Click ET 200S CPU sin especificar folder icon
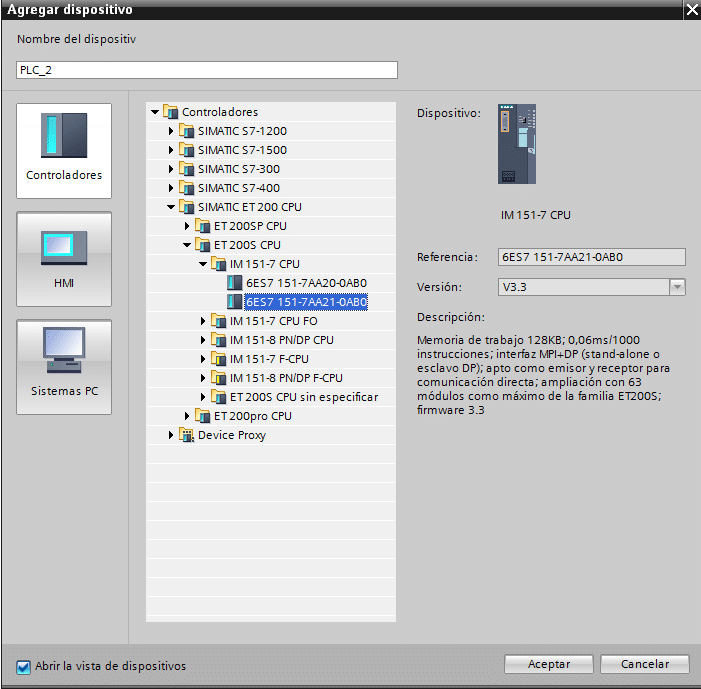The image size is (701, 689). pyautogui.click(x=219, y=397)
